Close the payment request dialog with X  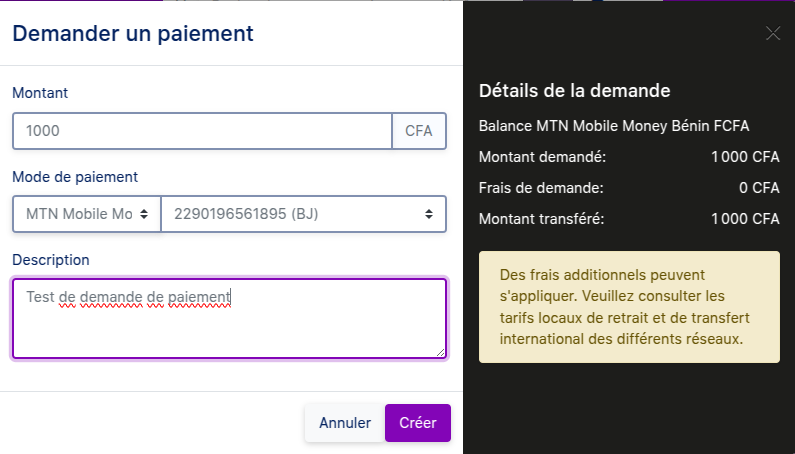tap(773, 33)
